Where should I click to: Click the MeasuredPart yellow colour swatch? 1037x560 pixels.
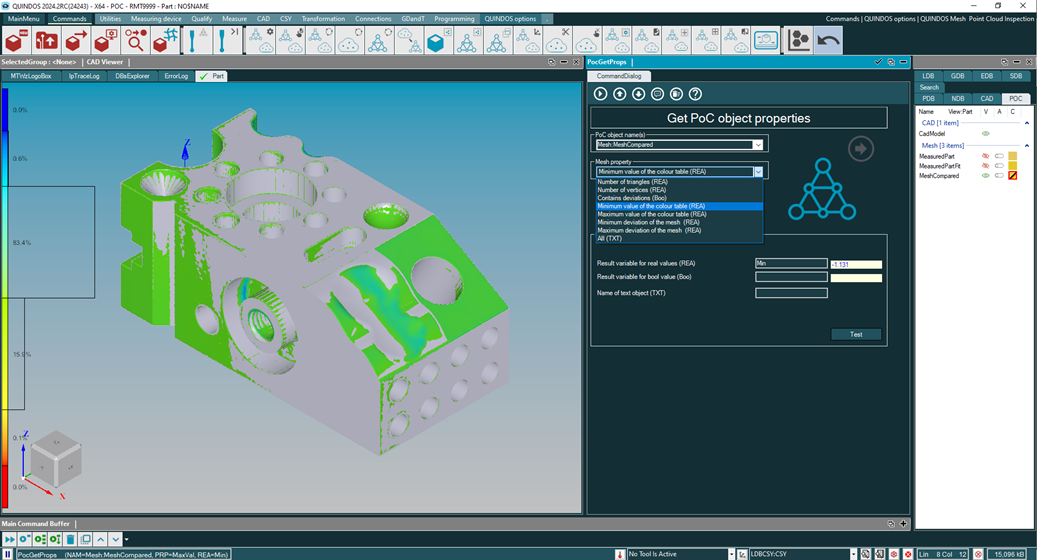[x=1013, y=156]
